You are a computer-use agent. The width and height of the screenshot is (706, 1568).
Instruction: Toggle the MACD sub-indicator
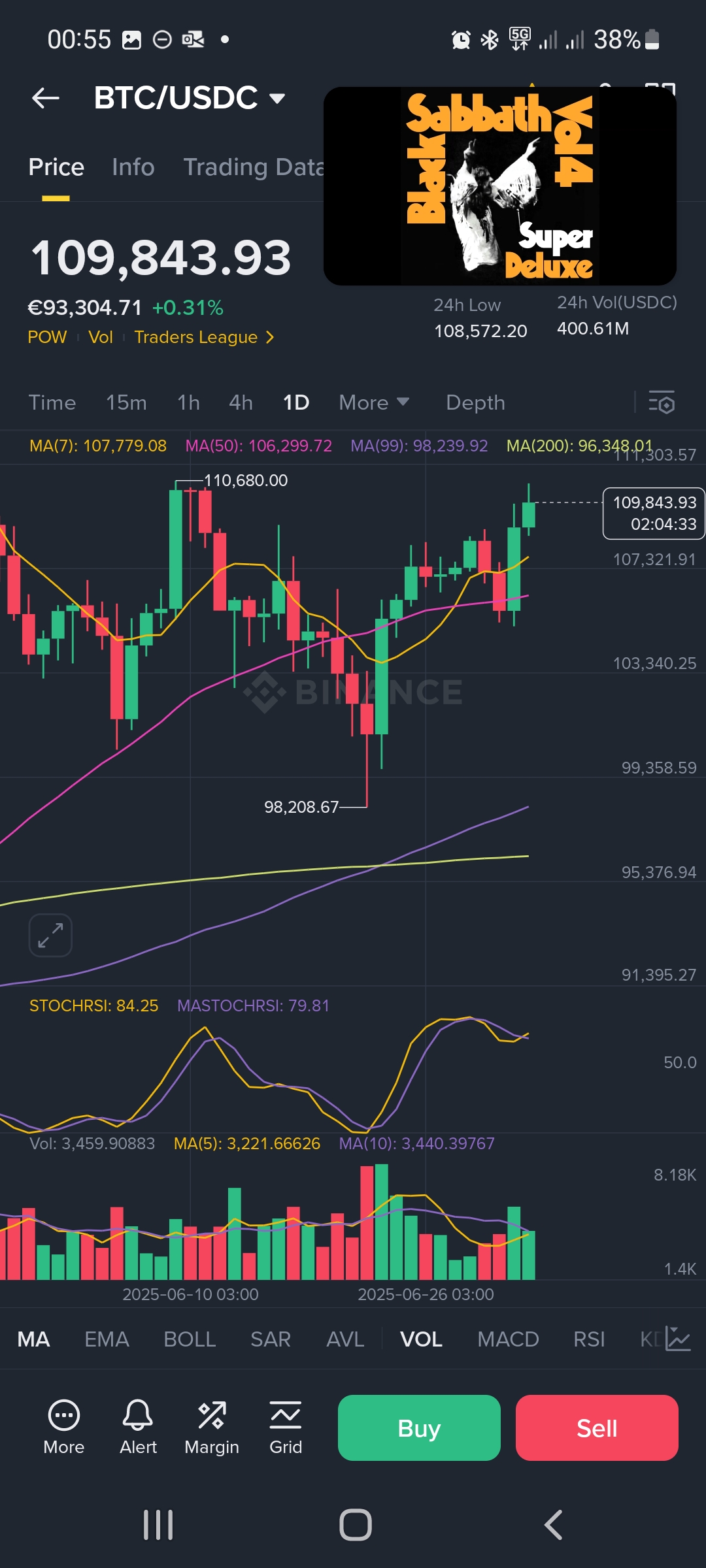pyautogui.click(x=508, y=1339)
